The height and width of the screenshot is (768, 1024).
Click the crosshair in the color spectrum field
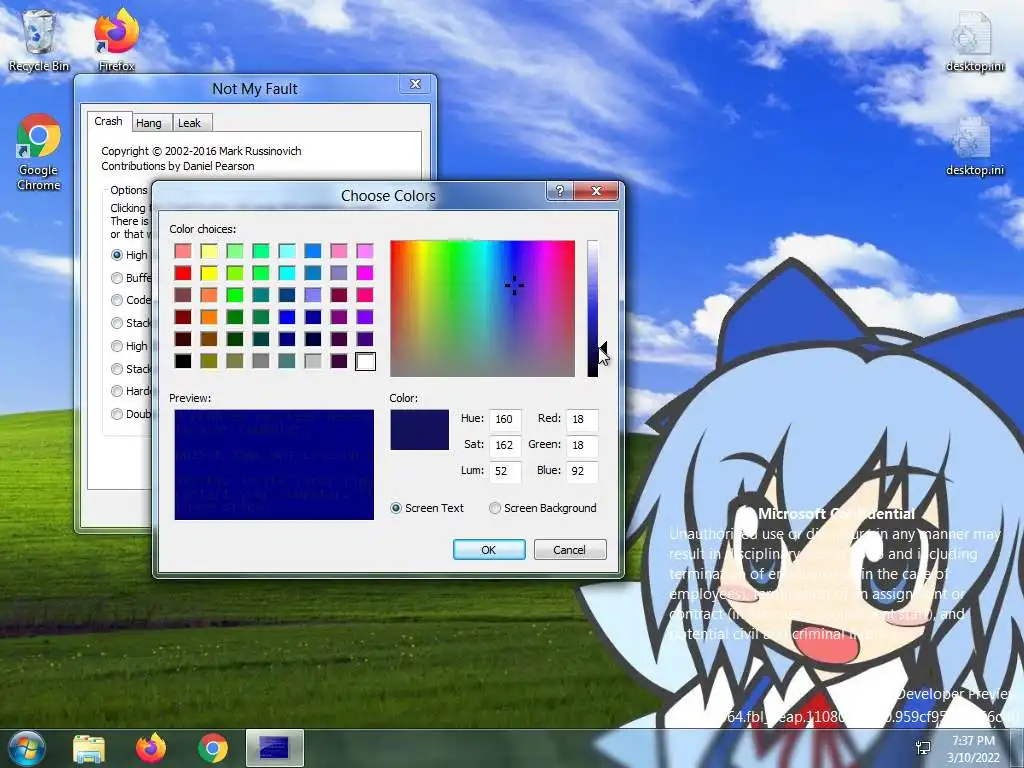514,285
